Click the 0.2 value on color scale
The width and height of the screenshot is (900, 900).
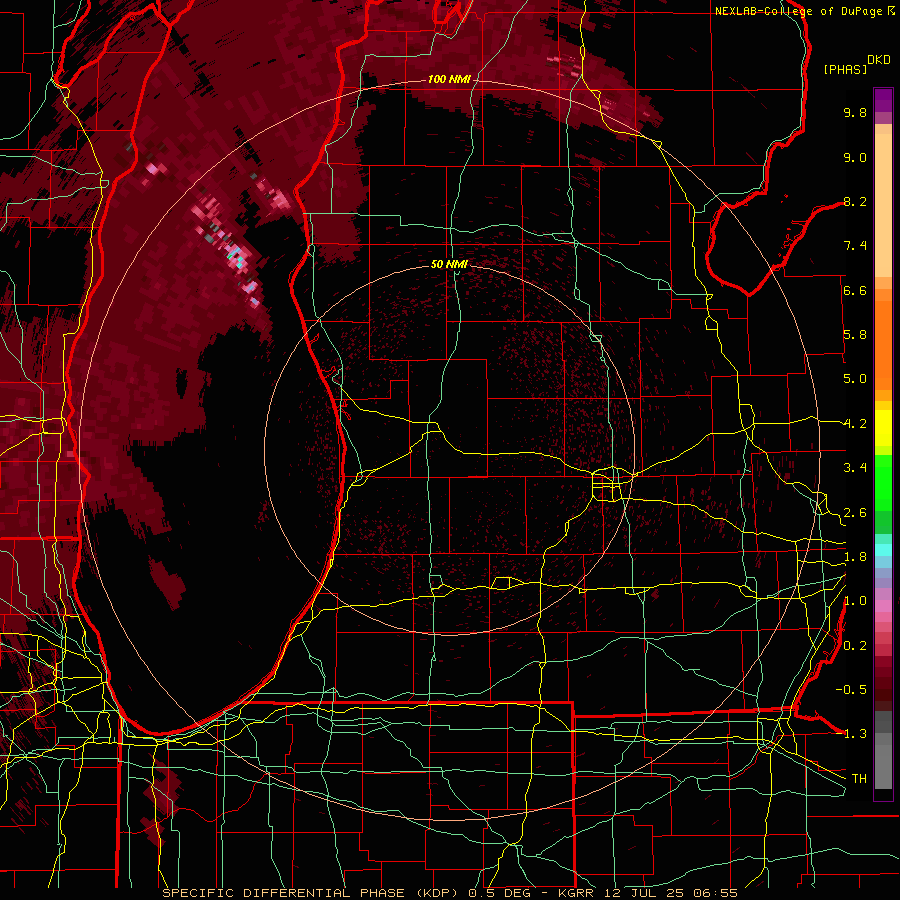coord(855,646)
